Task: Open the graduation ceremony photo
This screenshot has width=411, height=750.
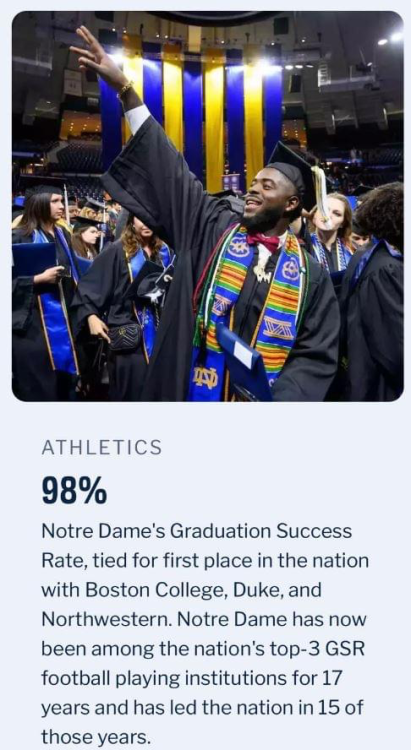Action: (x=207, y=206)
